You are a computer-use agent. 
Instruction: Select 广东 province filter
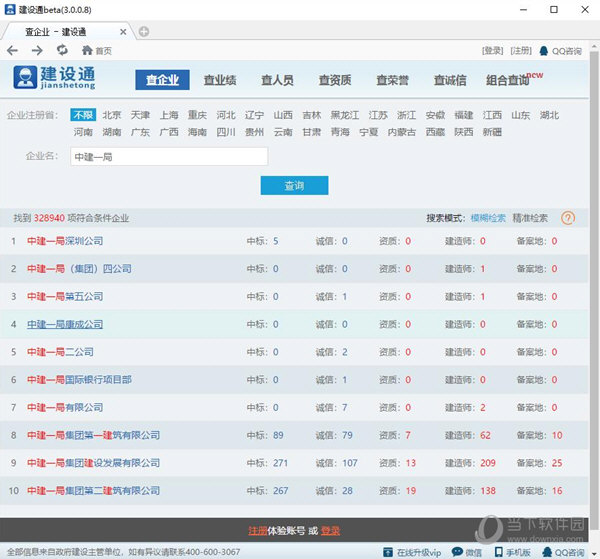coord(140,132)
